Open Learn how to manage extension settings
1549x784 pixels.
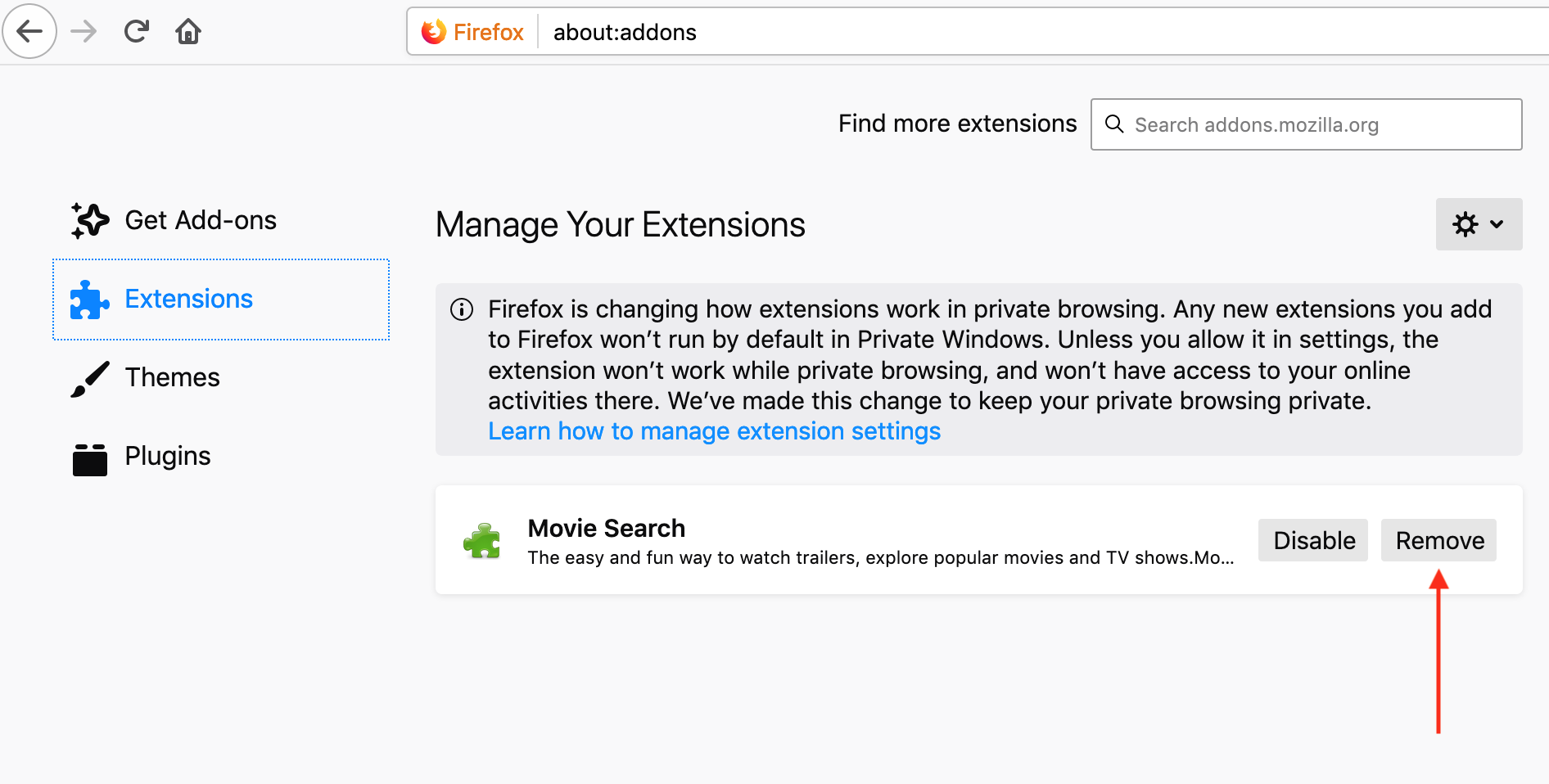click(714, 431)
